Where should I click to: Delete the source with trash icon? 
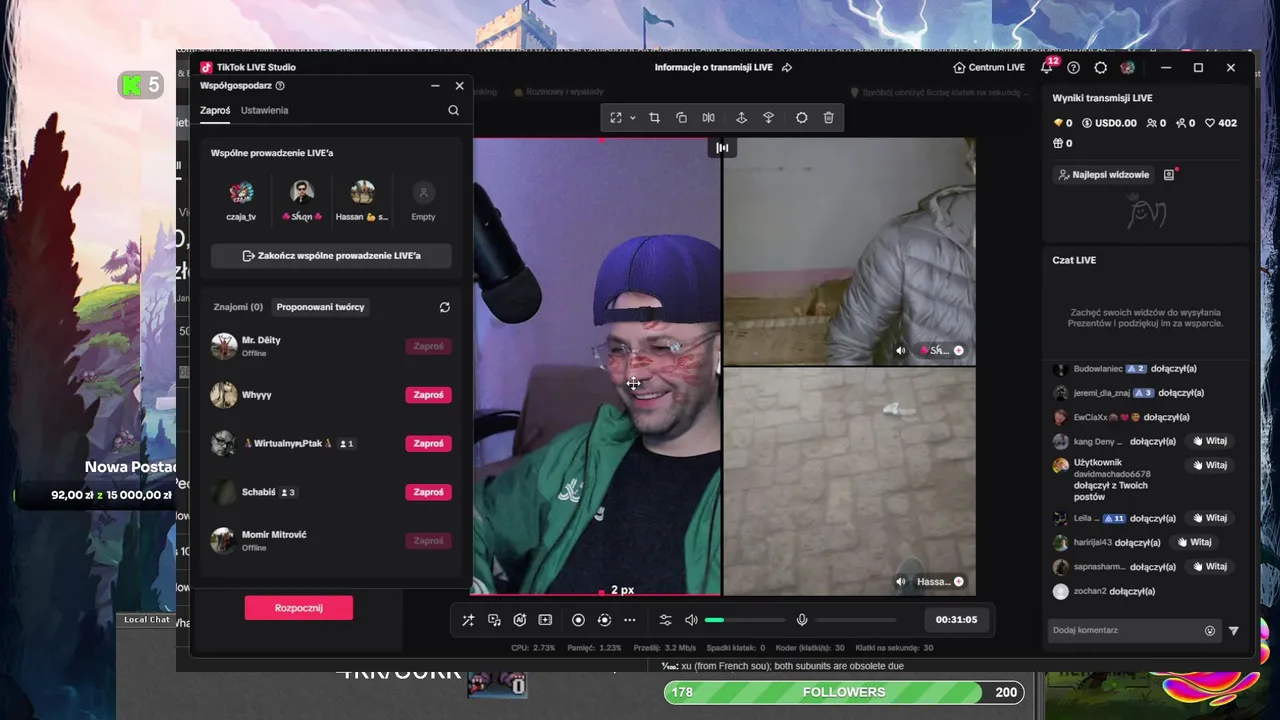[x=828, y=118]
